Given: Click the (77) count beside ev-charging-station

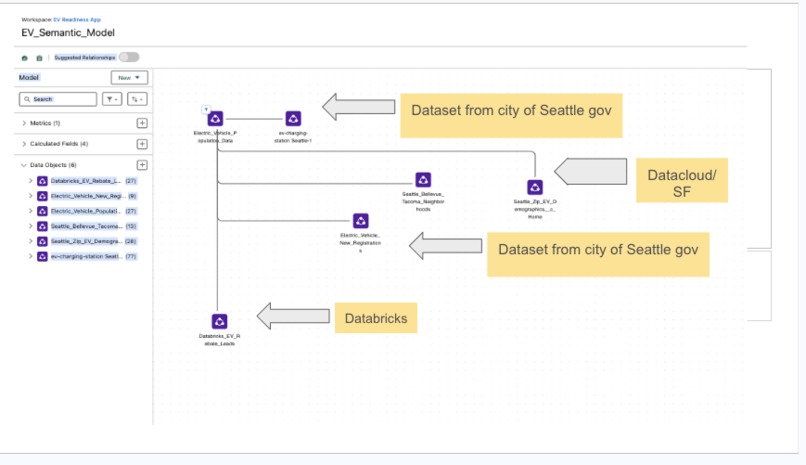Looking at the screenshot, I should [x=131, y=256].
